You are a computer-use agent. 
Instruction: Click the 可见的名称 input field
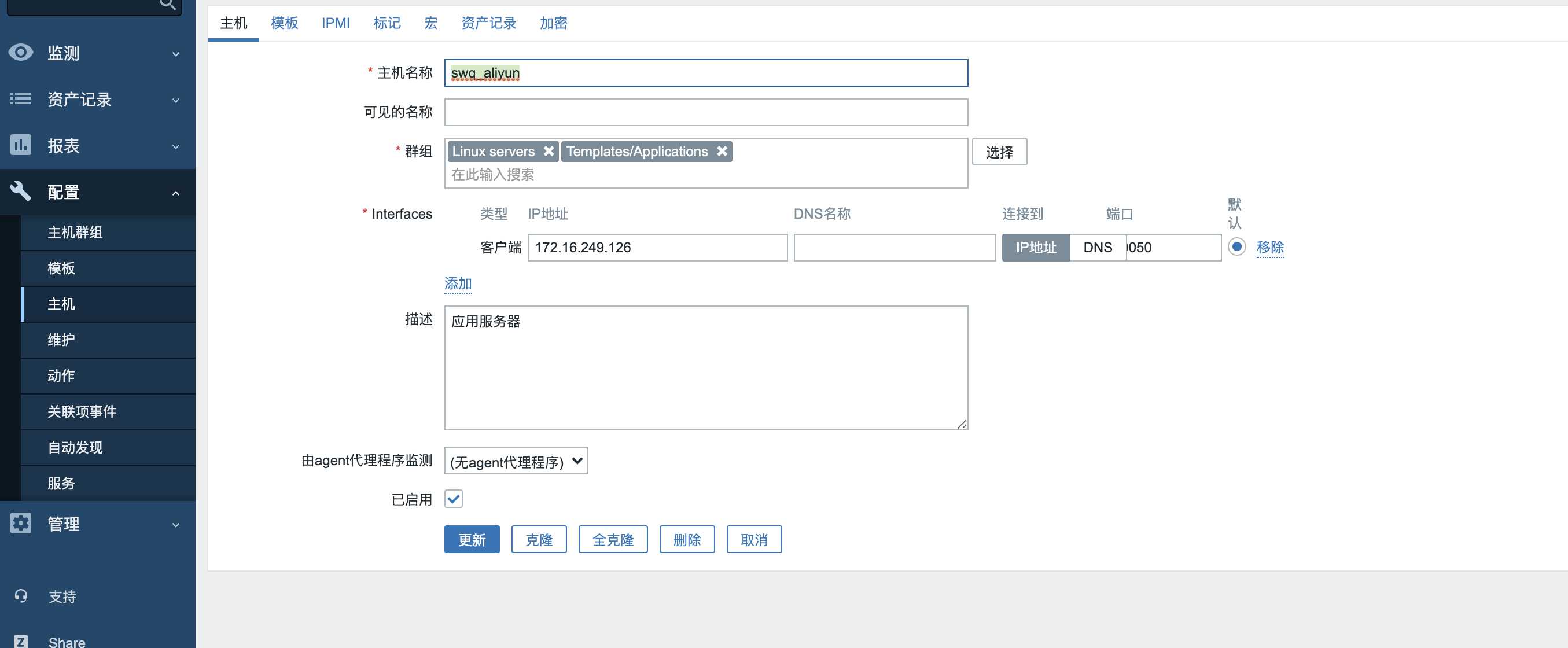pyautogui.click(x=705, y=112)
